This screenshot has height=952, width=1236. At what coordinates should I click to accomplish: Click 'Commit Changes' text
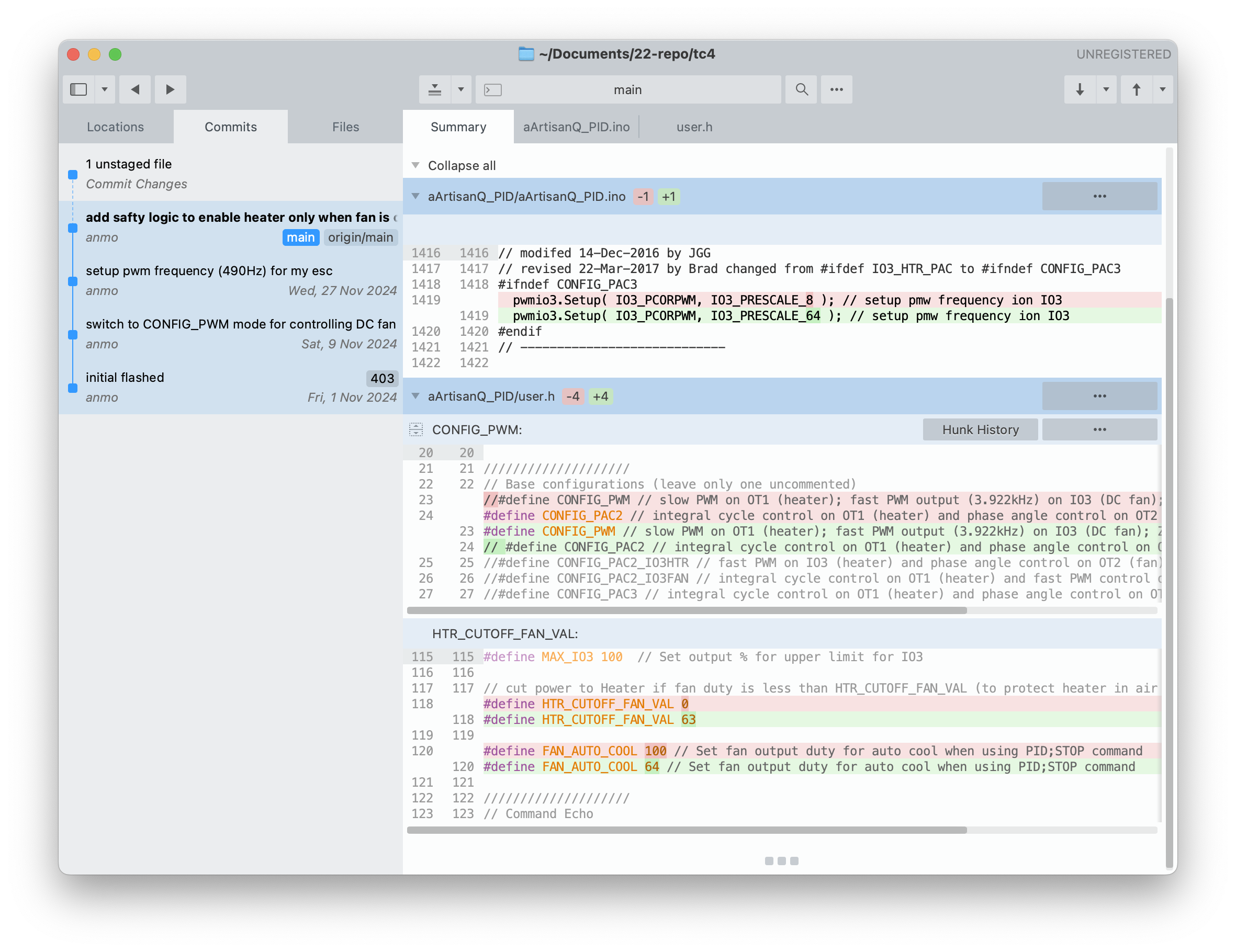click(x=137, y=184)
